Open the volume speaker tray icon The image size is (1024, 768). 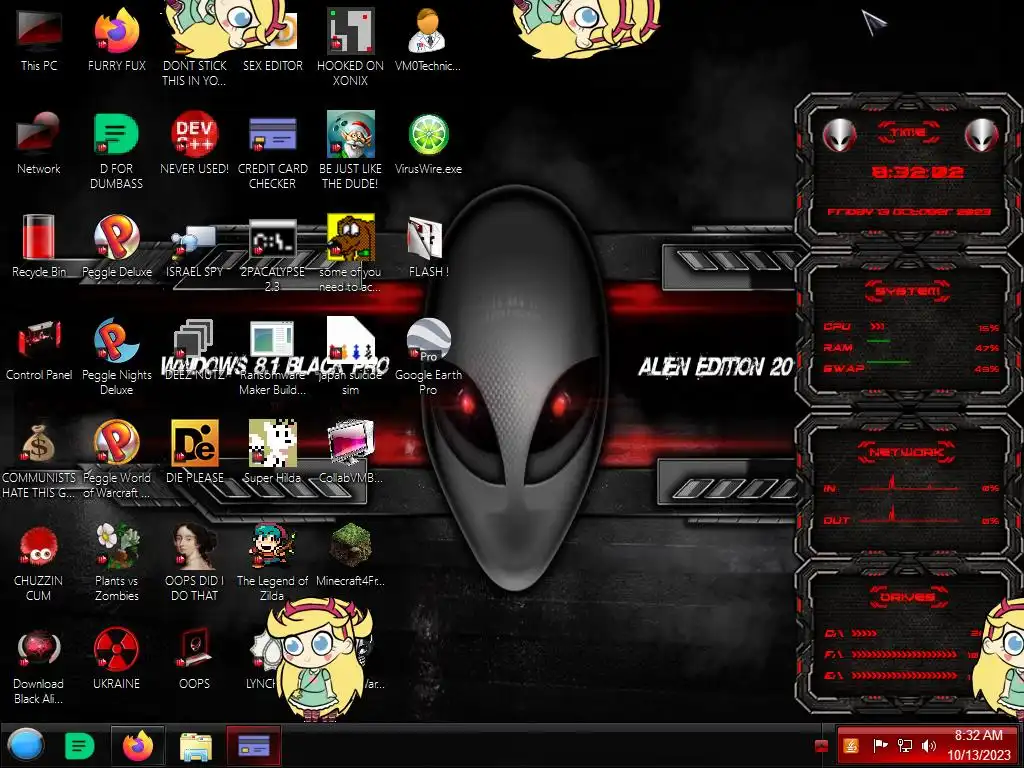(928, 745)
